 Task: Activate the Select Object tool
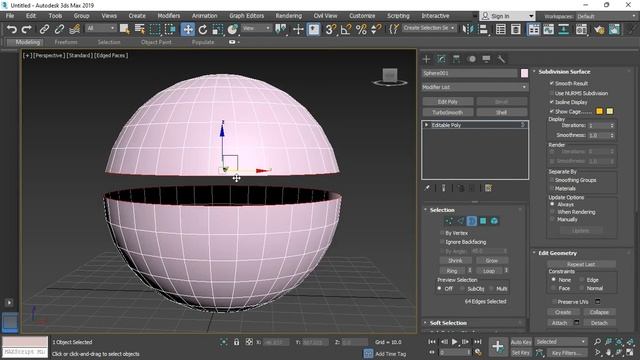124,29
